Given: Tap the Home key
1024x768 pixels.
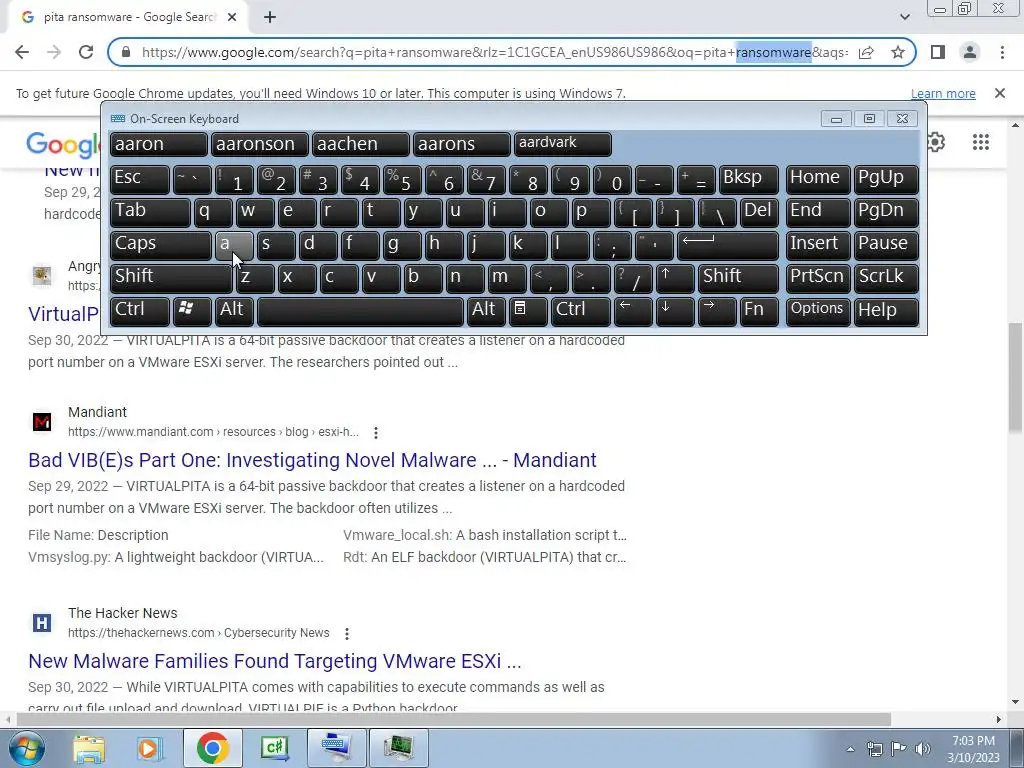Looking at the screenshot, I should point(818,180).
